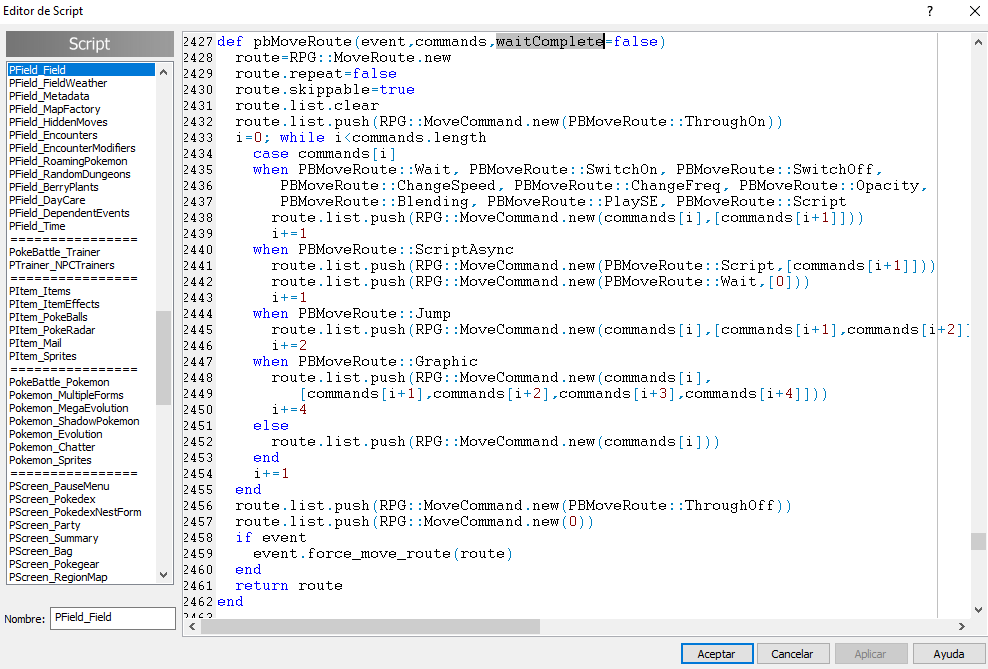Click the question mark help button in title bar
Screen dimensions: 988x669
point(930,11)
